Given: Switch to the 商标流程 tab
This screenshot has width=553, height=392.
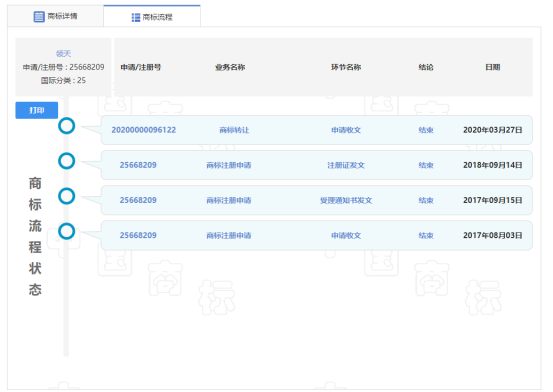Looking at the screenshot, I should point(152,17).
